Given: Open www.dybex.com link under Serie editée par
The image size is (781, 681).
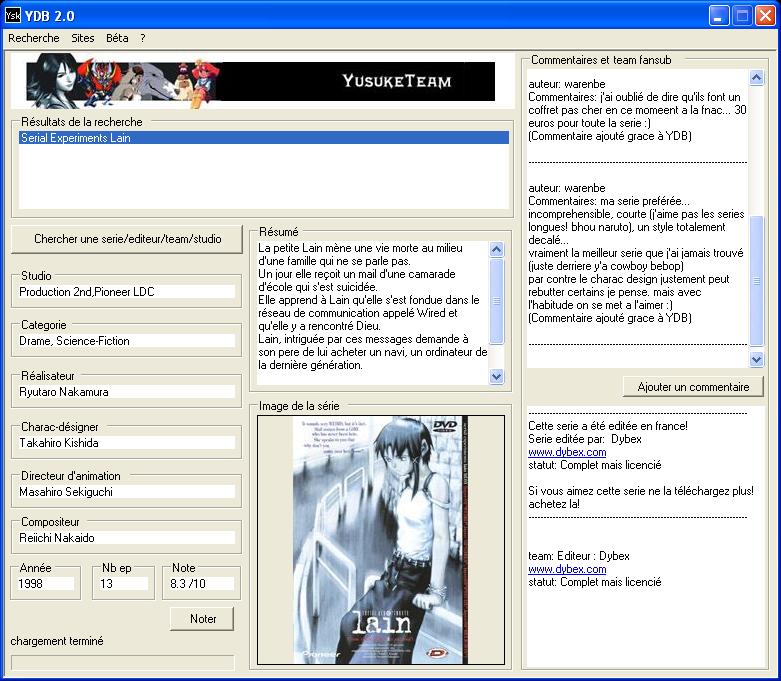Looking at the screenshot, I should coord(567,452).
